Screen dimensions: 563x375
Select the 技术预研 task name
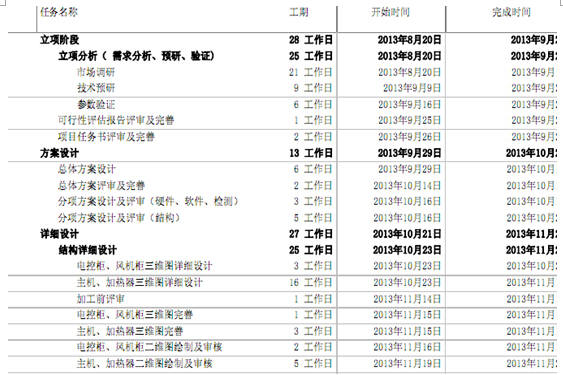96,88
